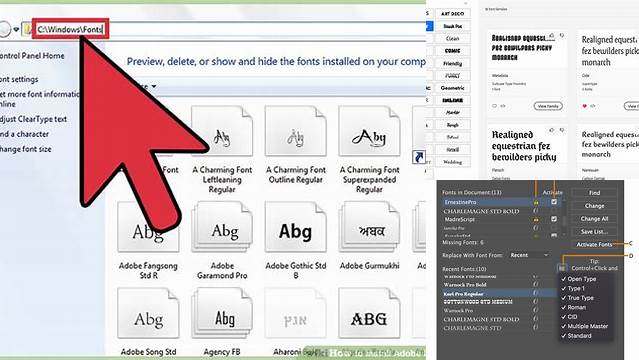This screenshot has width=639, height=360.
Task: Select A Charming Font Superexpanded Regular icon
Action: tap(369, 131)
